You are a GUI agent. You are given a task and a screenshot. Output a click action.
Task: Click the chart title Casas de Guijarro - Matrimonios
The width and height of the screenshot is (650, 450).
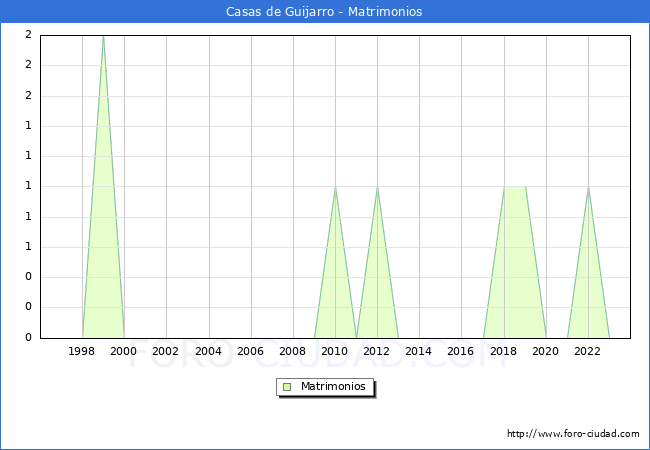(x=324, y=12)
